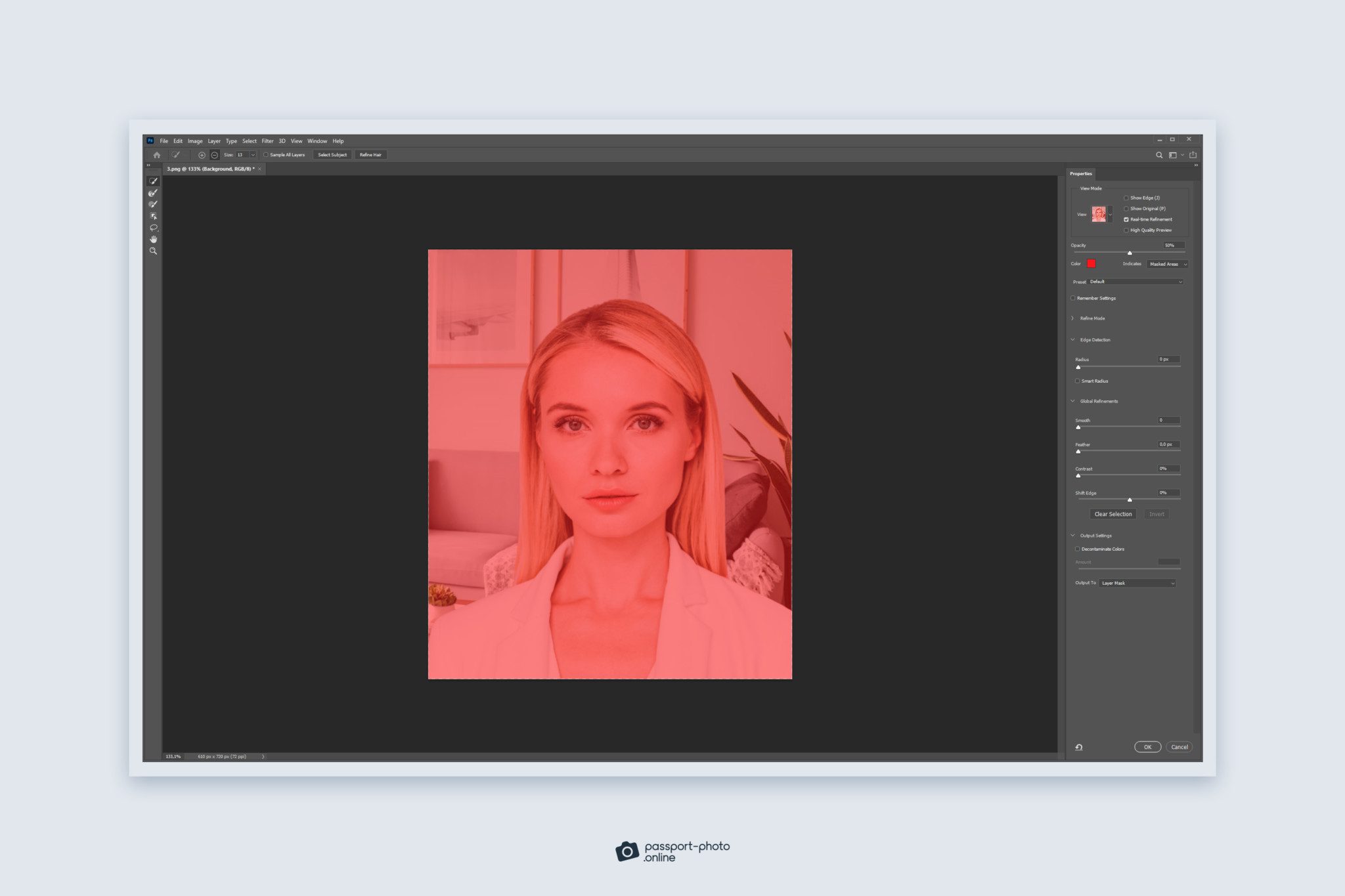Click the Select Subject button

click(x=332, y=154)
